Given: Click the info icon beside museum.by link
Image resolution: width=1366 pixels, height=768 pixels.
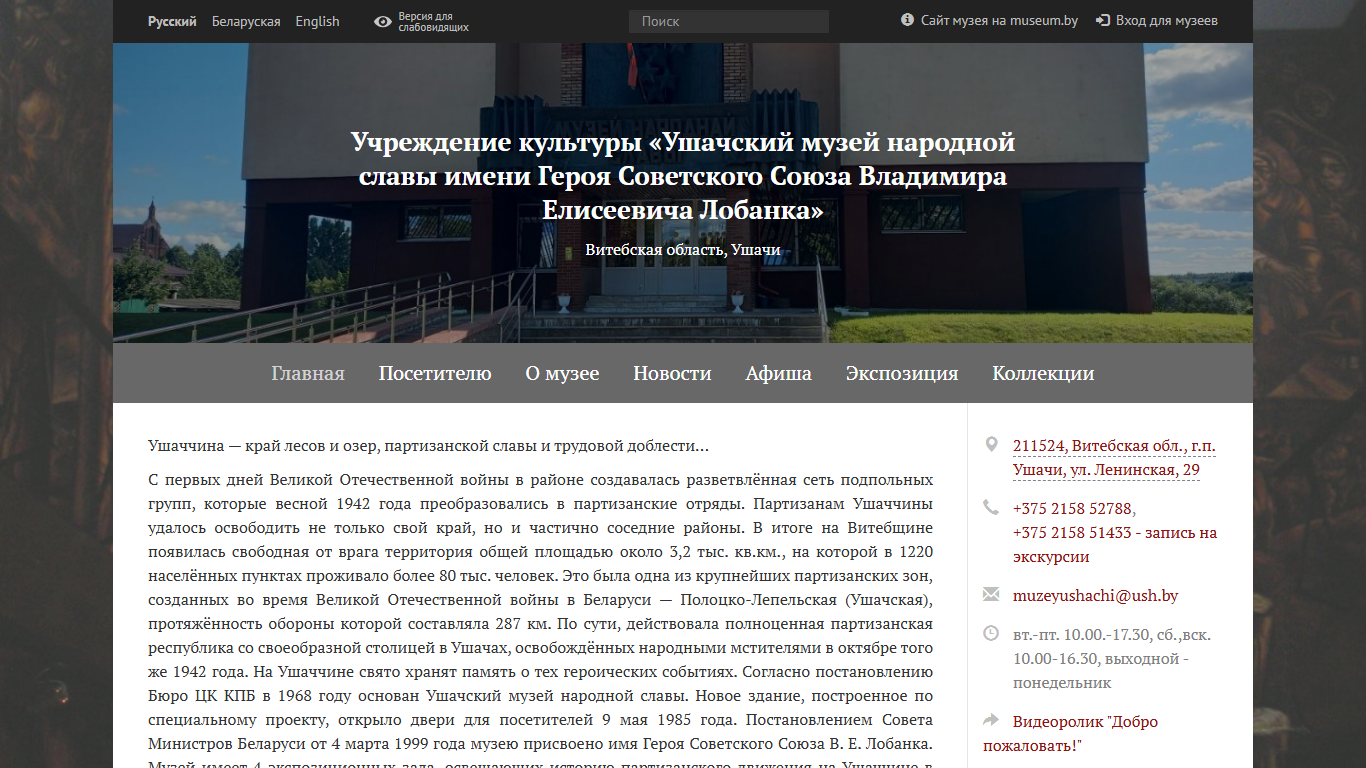Looking at the screenshot, I should [x=907, y=20].
